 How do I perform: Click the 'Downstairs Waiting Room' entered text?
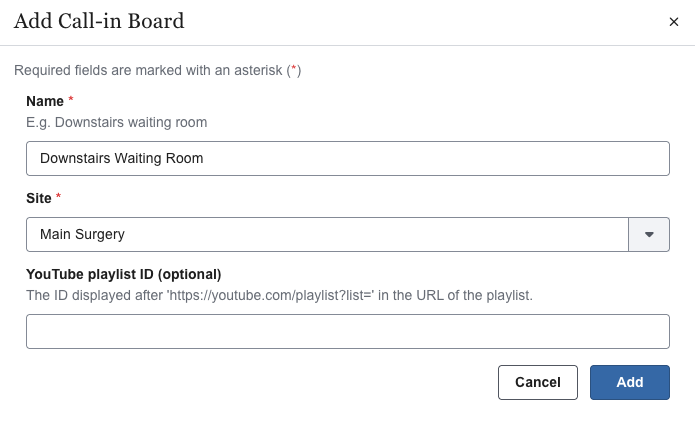tap(121, 158)
